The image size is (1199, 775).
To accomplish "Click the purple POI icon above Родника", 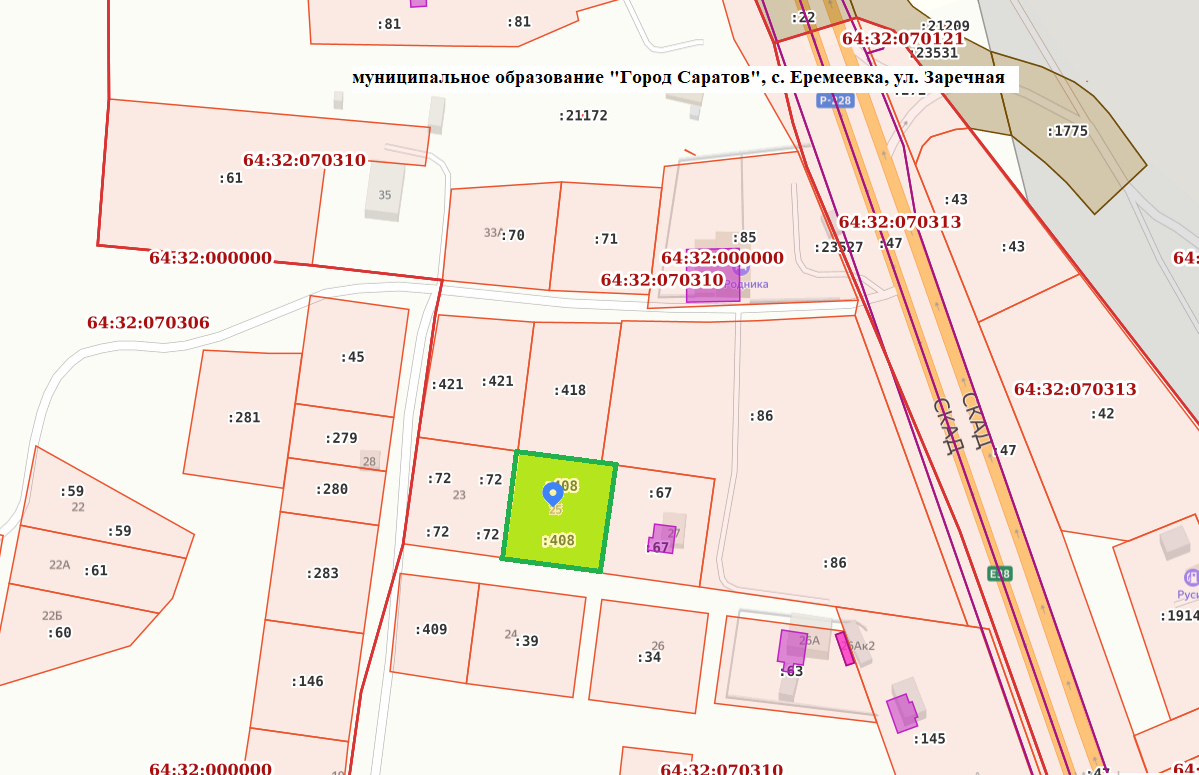I will 741,270.
